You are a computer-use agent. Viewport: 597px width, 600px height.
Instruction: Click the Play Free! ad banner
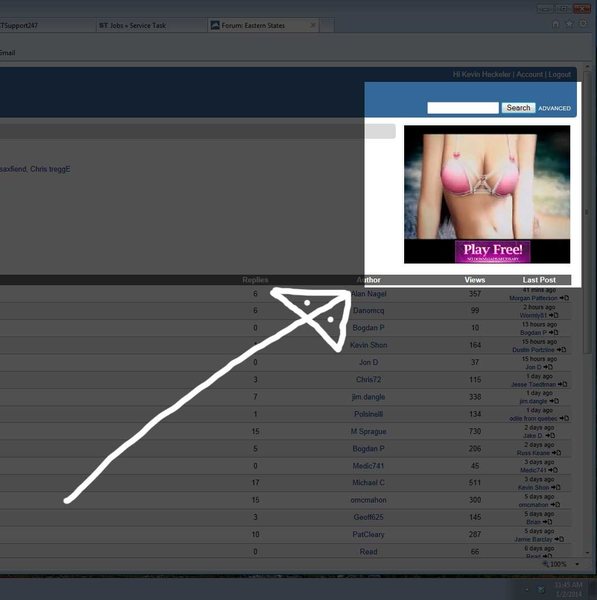tap(487, 194)
